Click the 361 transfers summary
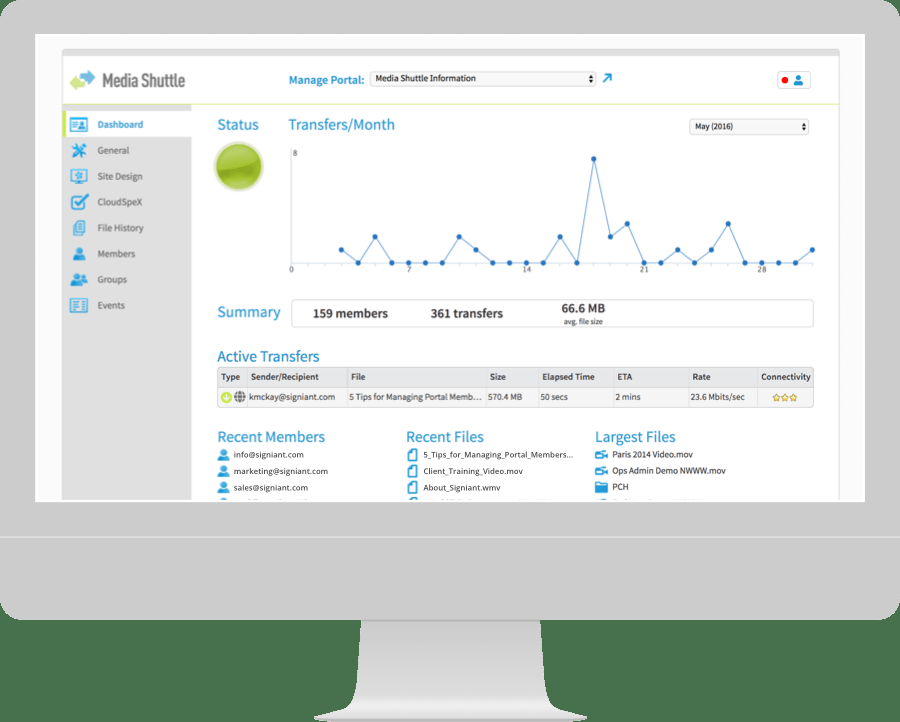Viewport: 900px width, 722px height. pyautogui.click(x=467, y=313)
